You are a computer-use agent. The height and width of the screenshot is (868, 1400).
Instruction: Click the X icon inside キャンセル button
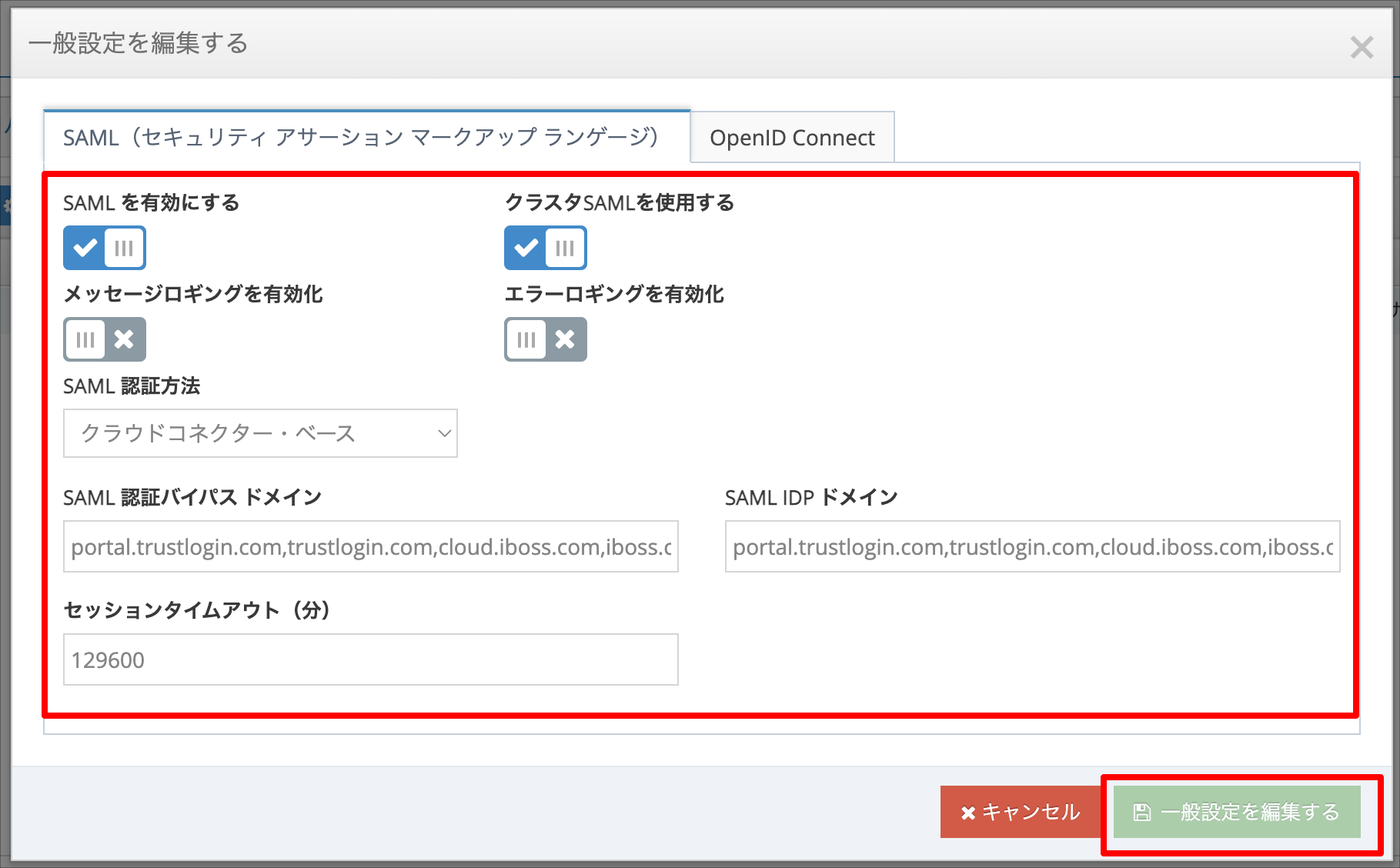pyautogui.click(x=968, y=813)
